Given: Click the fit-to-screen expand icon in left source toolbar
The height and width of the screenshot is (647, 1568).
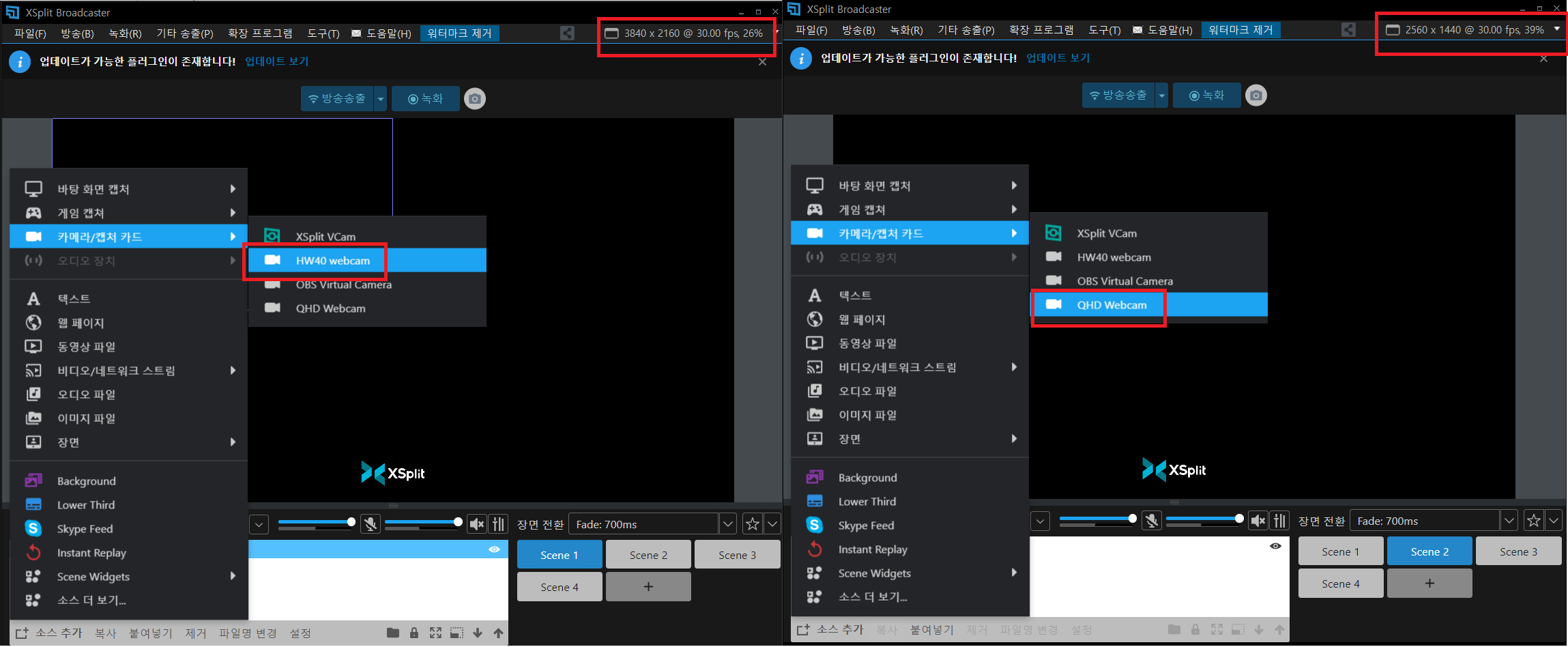Looking at the screenshot, I should (435, 633).
